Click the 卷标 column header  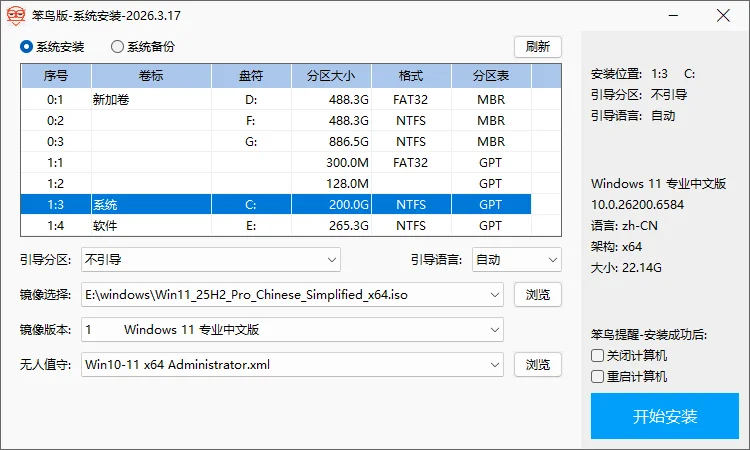coord(151,76)
